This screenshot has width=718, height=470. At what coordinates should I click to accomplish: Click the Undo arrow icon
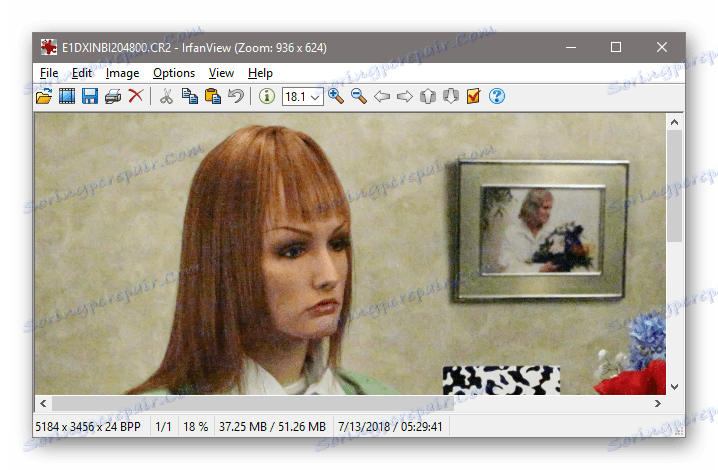point(236,96)
